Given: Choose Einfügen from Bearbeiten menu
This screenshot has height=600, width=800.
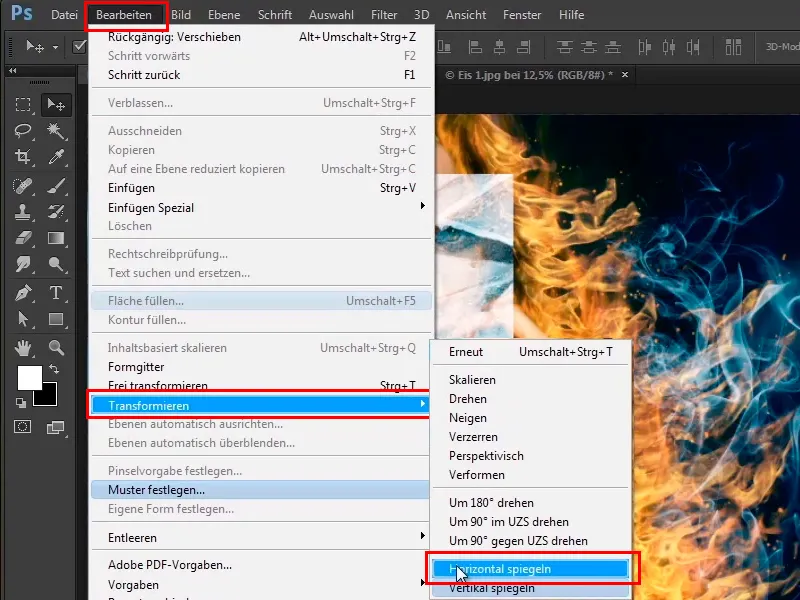Looking at the screenshot, I should coord(261,188).
